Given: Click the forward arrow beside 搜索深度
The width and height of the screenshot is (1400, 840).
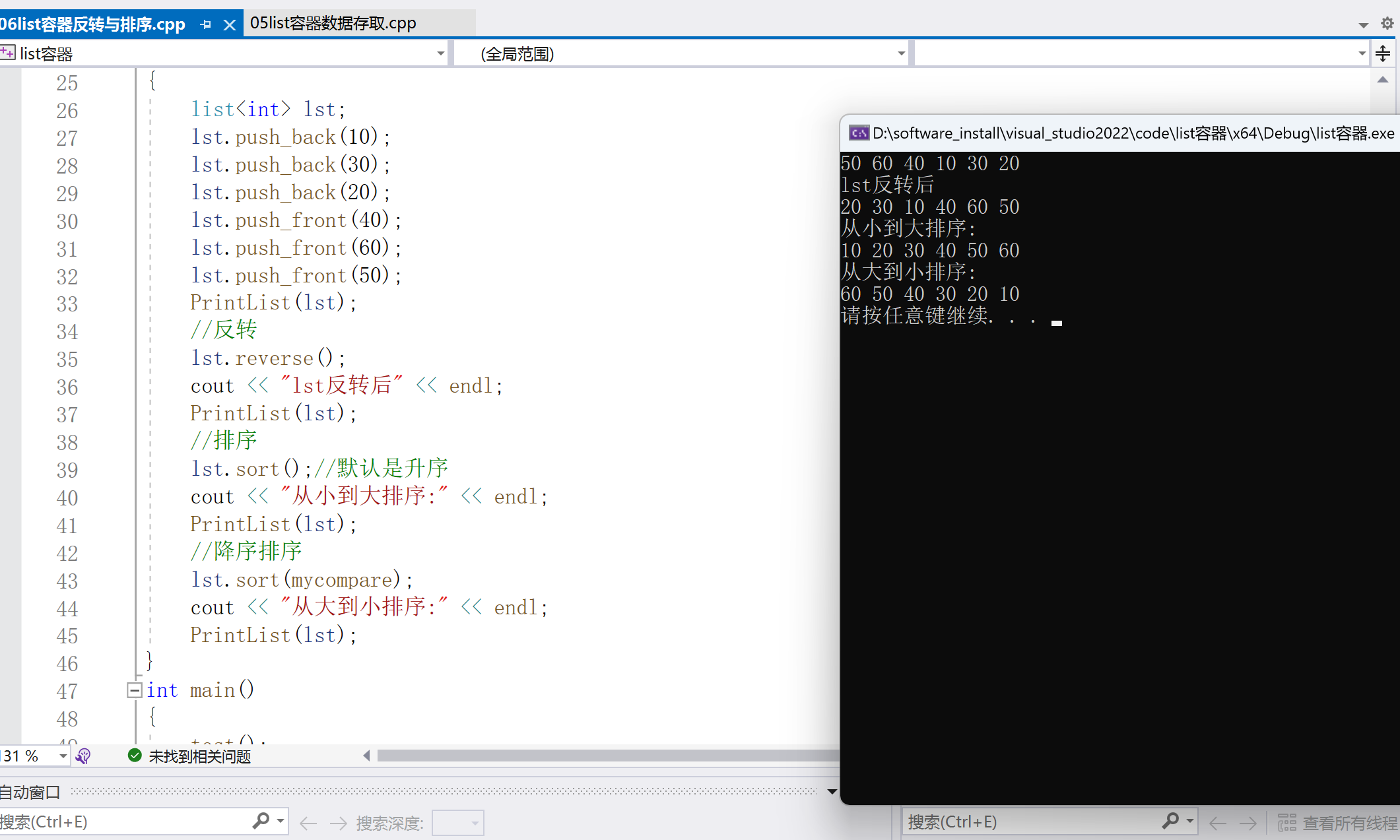Looking at the screenshot, I should click(x=338, y=823).
